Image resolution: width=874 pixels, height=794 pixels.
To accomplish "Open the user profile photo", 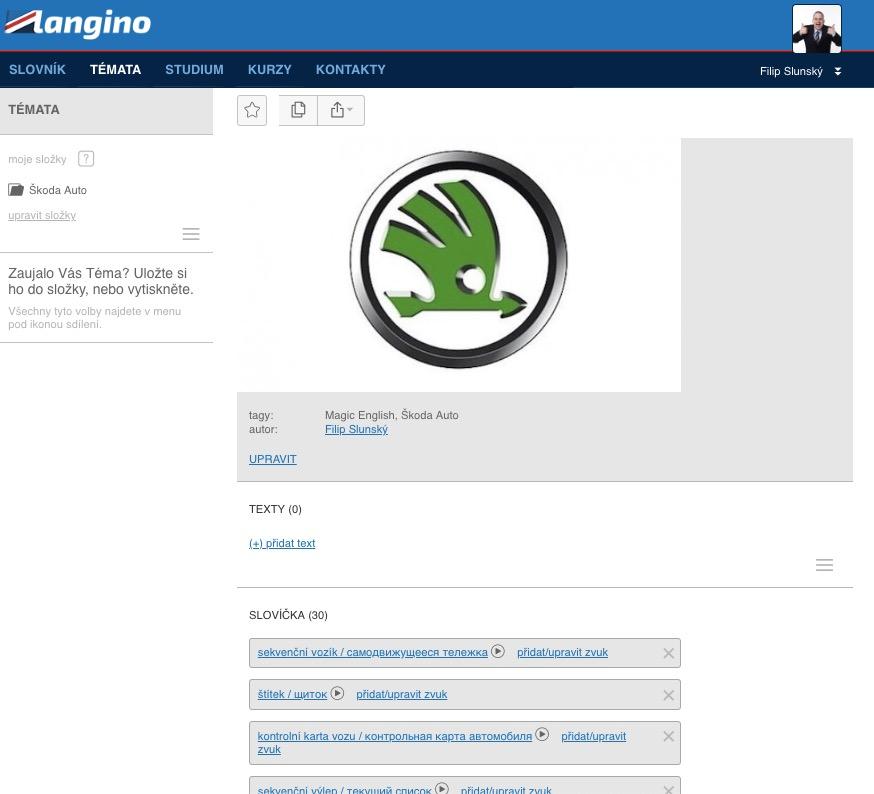I will [x=817, y=28].
